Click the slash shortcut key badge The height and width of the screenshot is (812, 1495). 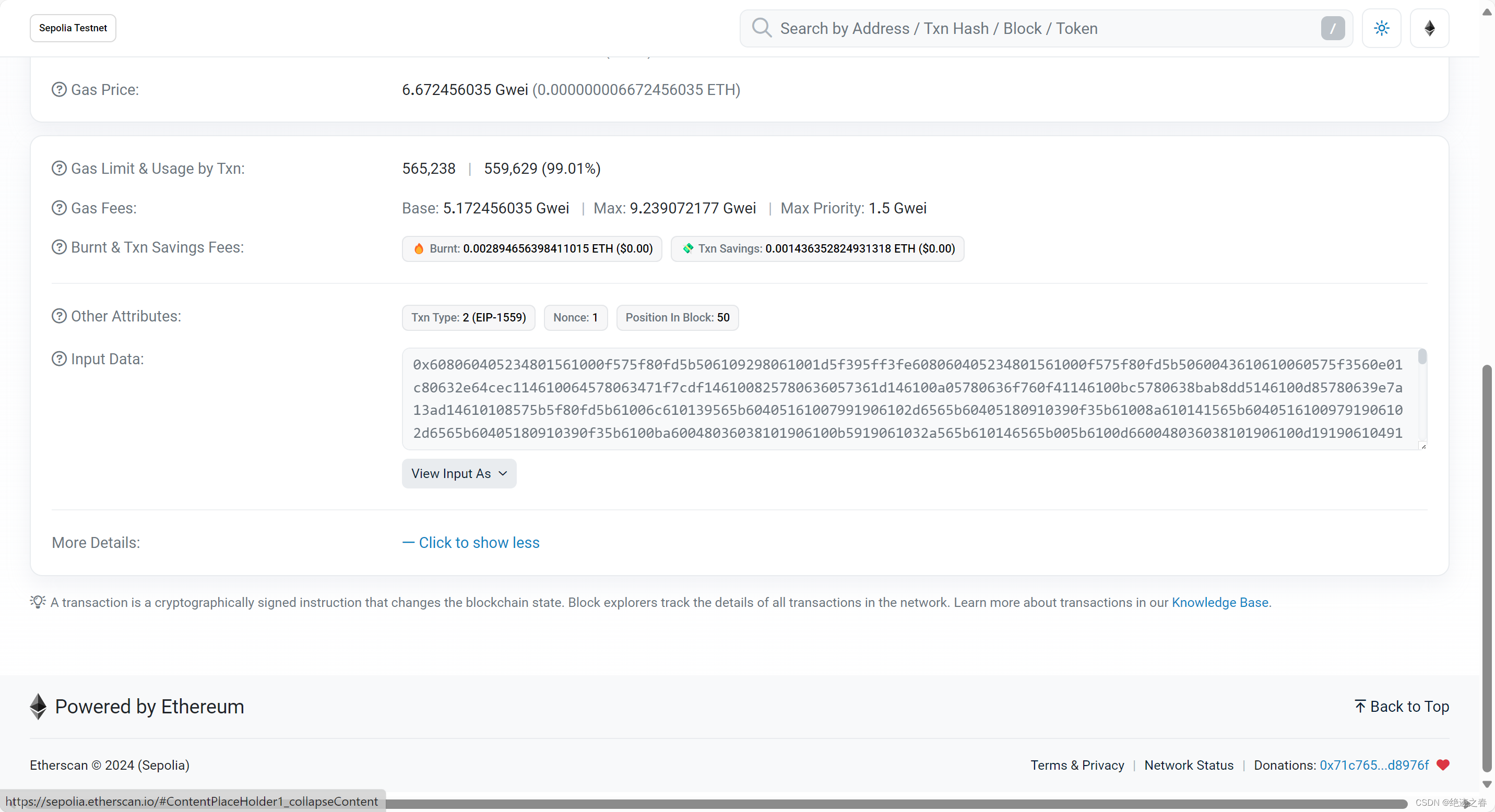1333,28
